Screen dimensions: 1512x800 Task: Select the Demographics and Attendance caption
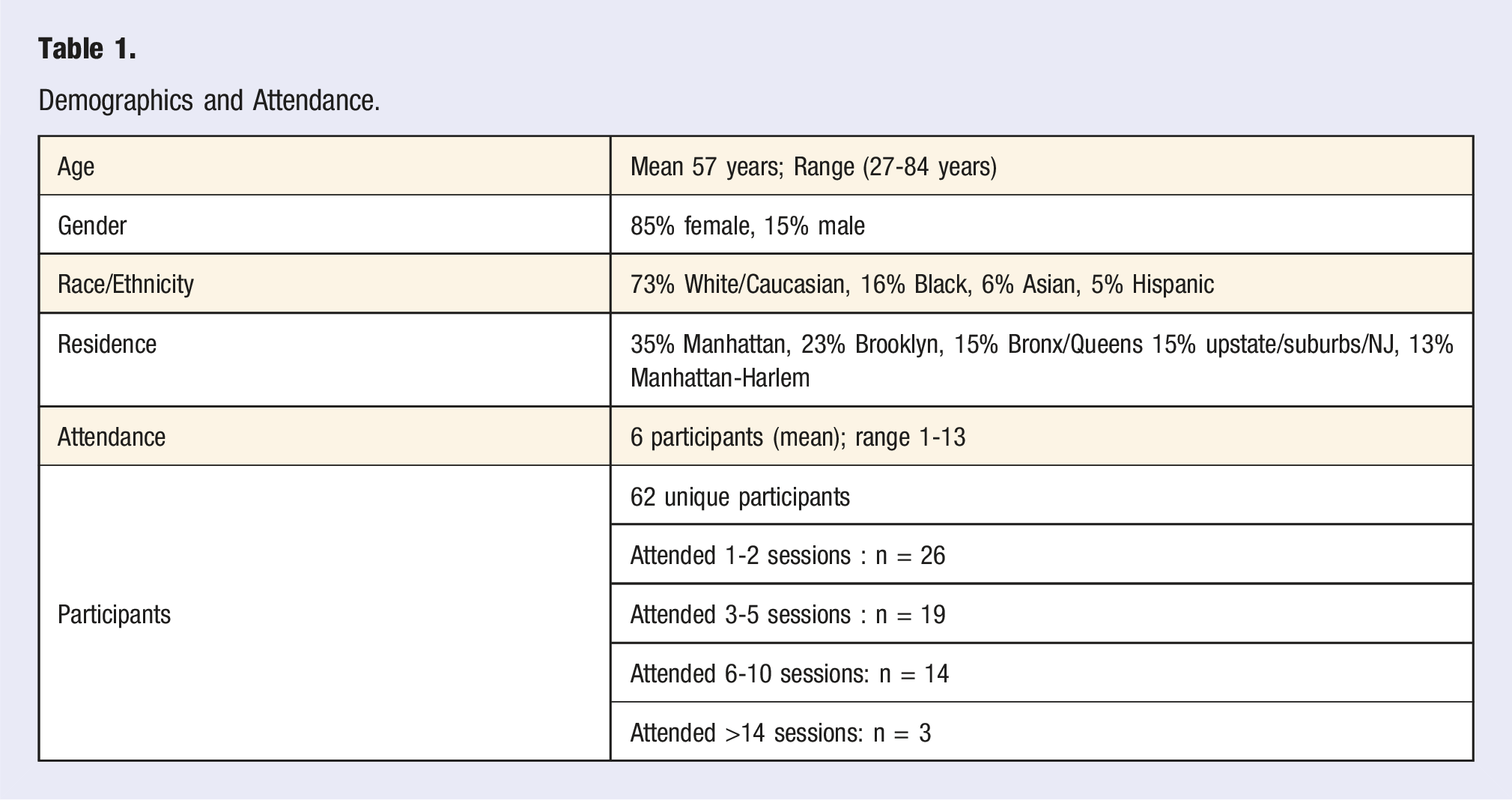209,100
